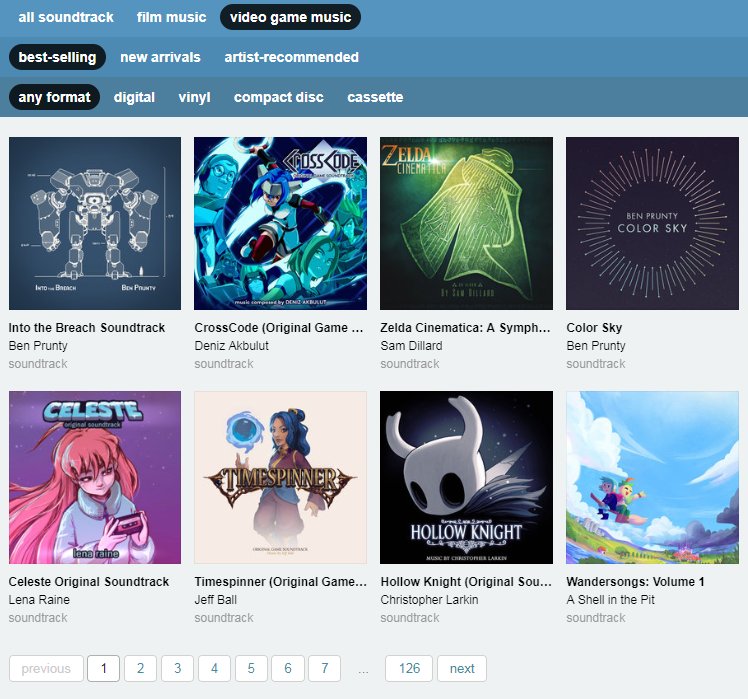Select the any format filter
Screen dimensions: 748x699
coord(54,97)
